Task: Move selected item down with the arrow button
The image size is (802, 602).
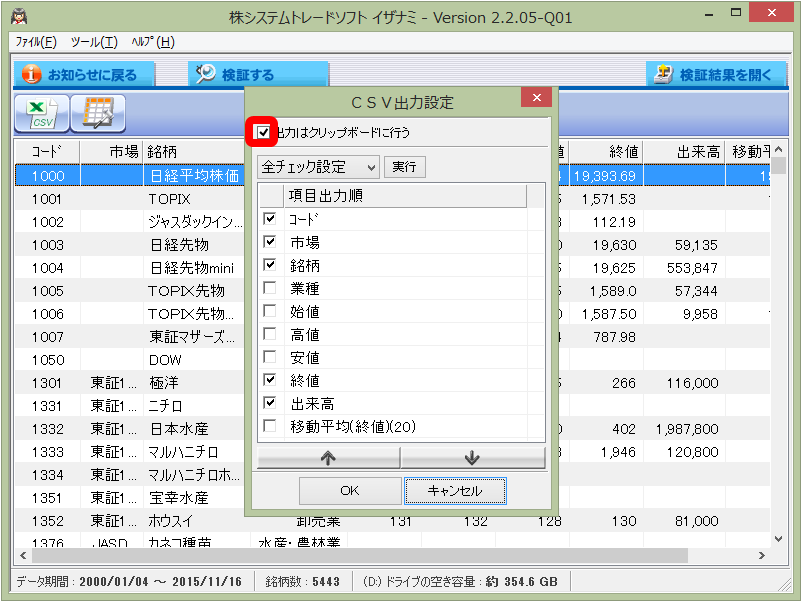Action: [473, 458]
